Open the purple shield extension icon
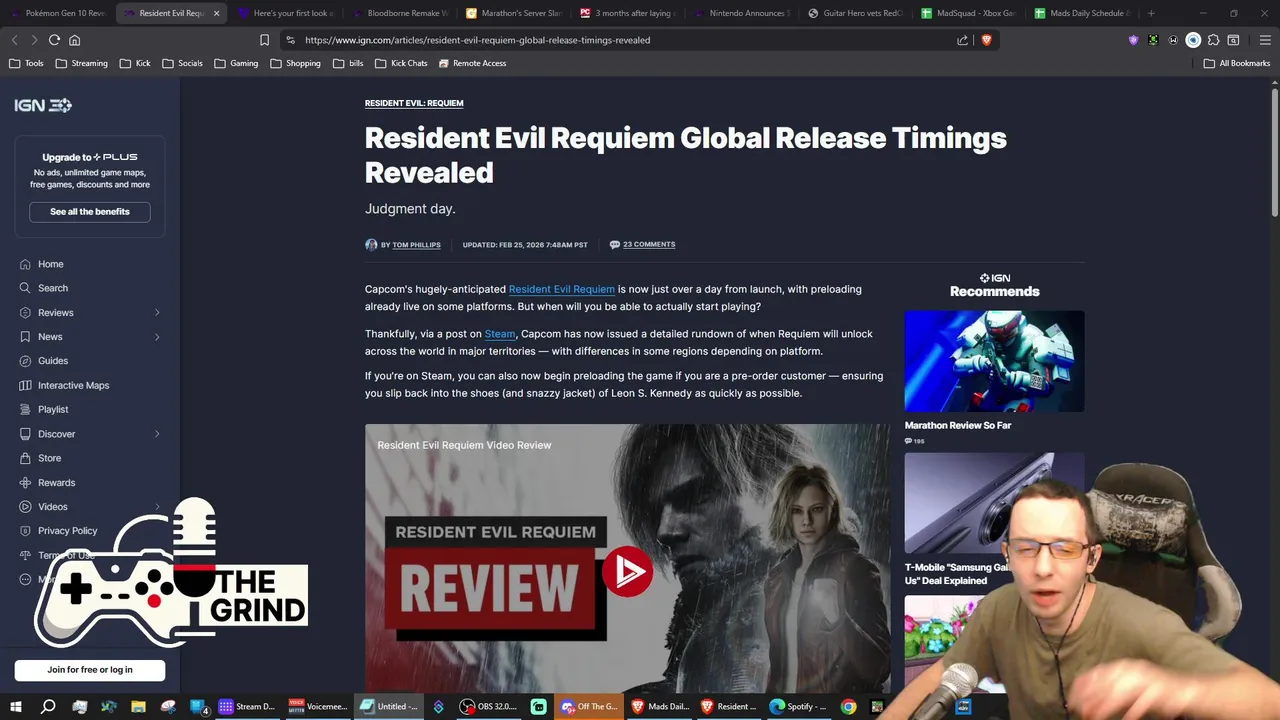1280x720 pixels. pyautogui.click(x=1133, y=40)
